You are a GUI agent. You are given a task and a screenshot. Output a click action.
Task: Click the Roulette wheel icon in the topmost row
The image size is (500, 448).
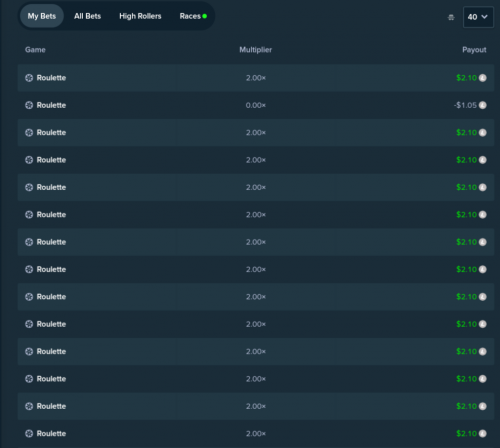pos(29,78)
